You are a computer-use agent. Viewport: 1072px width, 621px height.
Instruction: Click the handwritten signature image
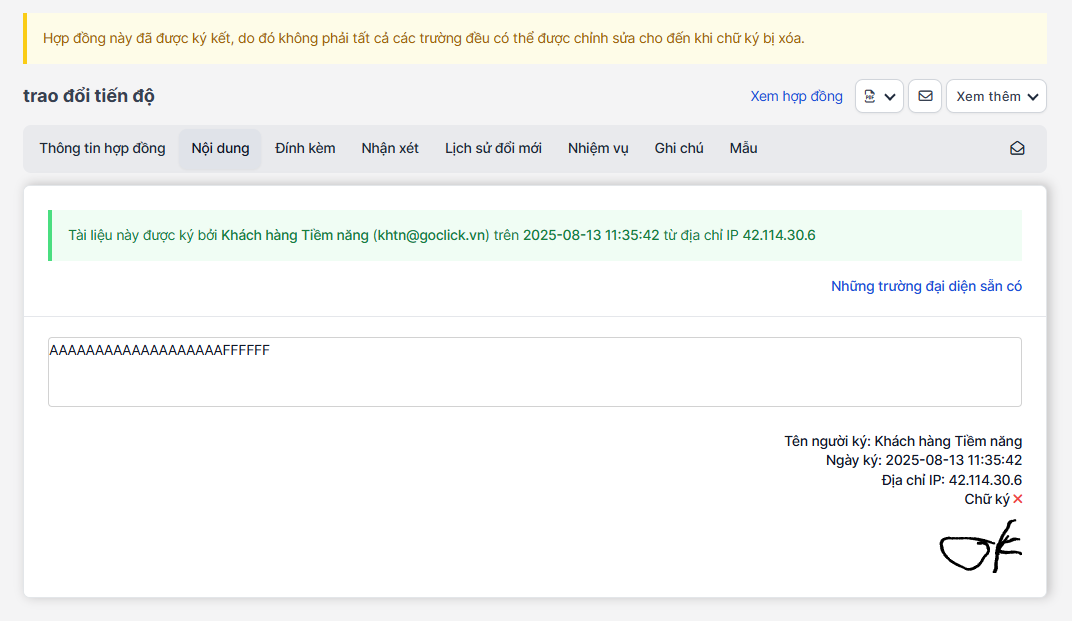pos(979,547)
